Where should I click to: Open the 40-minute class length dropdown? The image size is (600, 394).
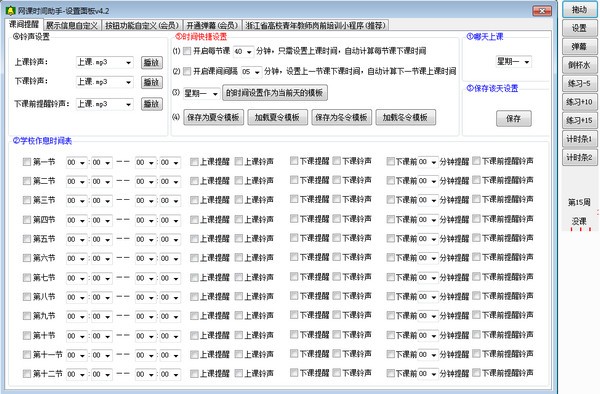click(243, 51)
